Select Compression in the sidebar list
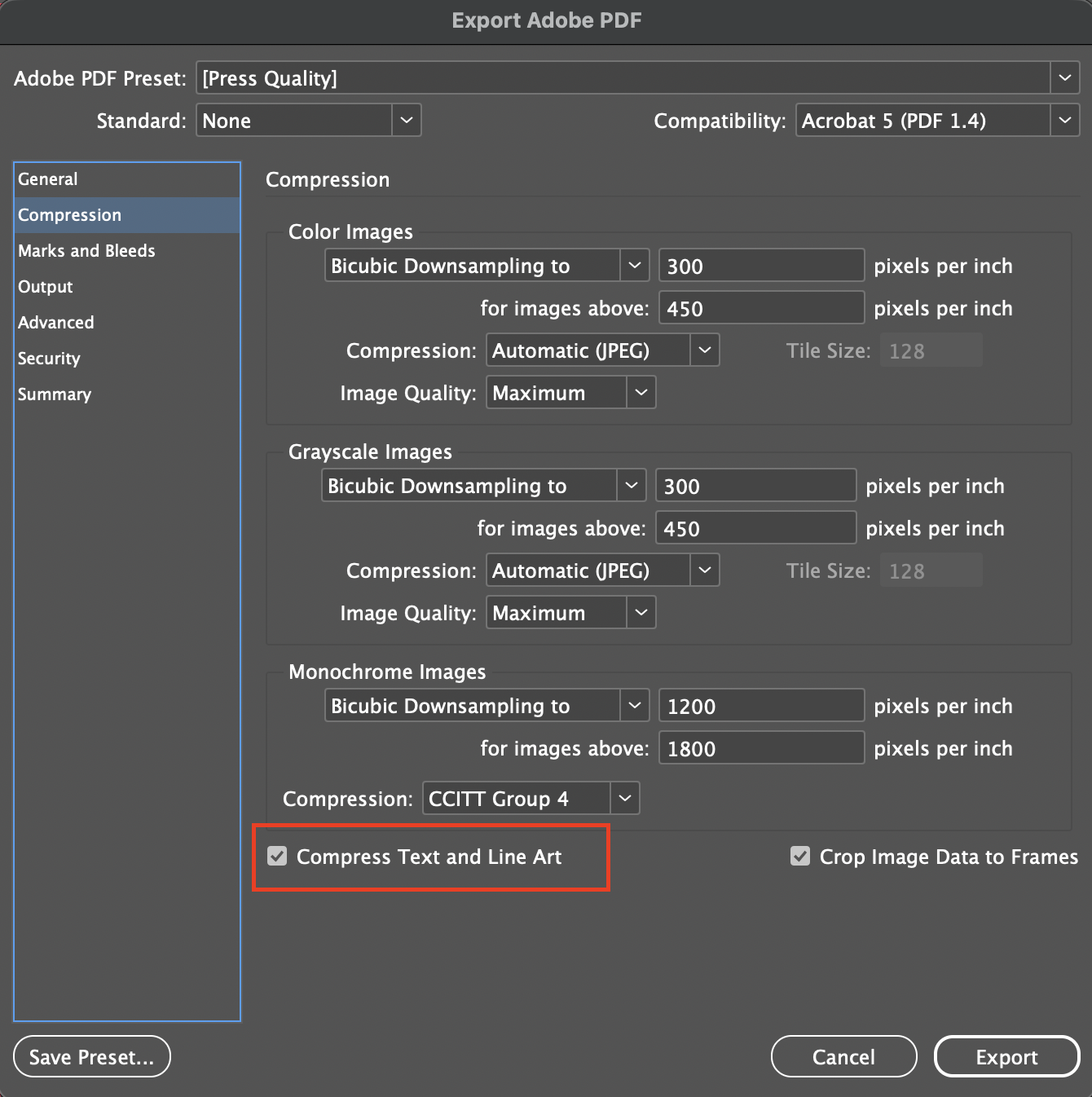 click(127, 215)
